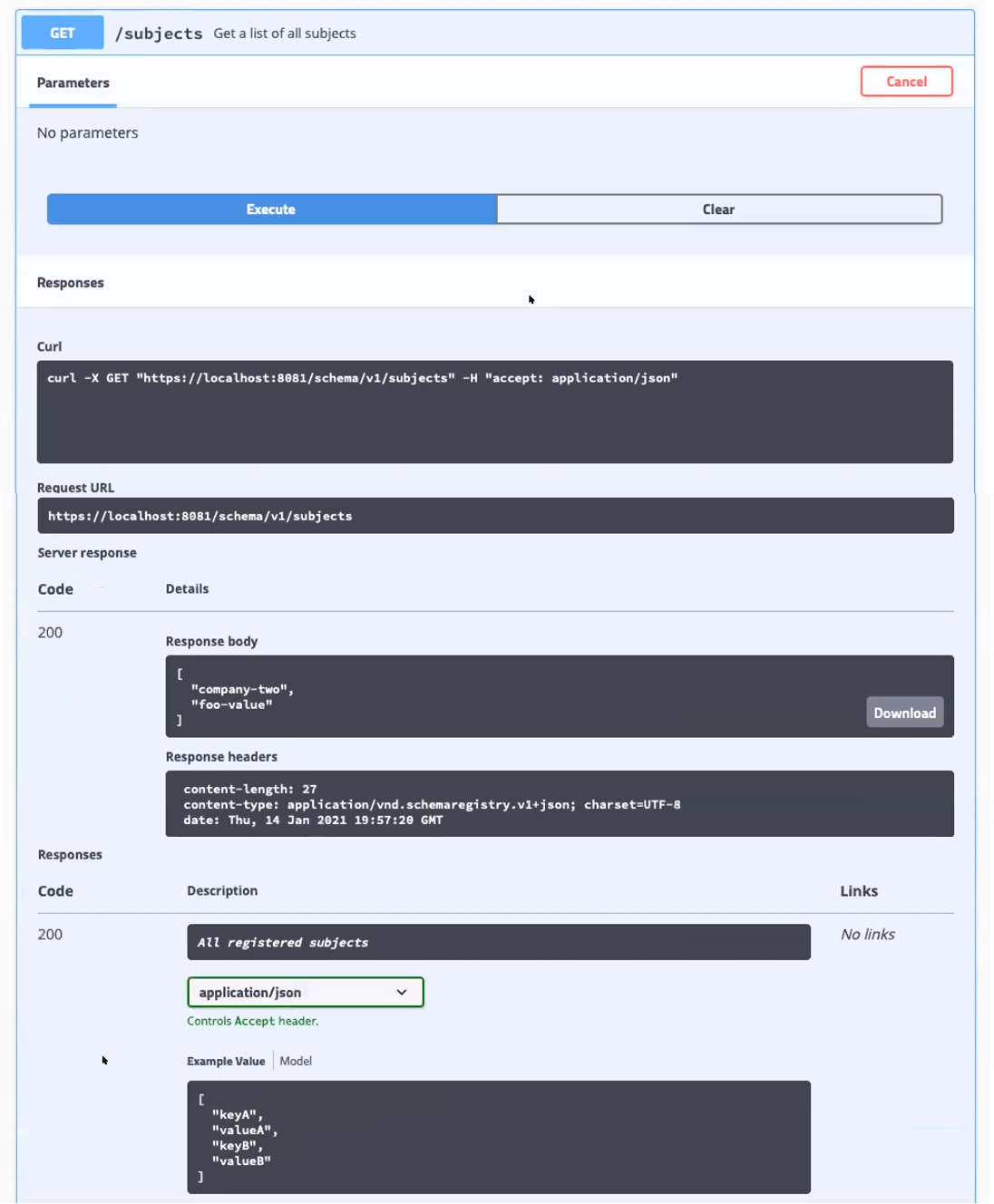
Task: Run the request with Execute
Action: (271, 209)
